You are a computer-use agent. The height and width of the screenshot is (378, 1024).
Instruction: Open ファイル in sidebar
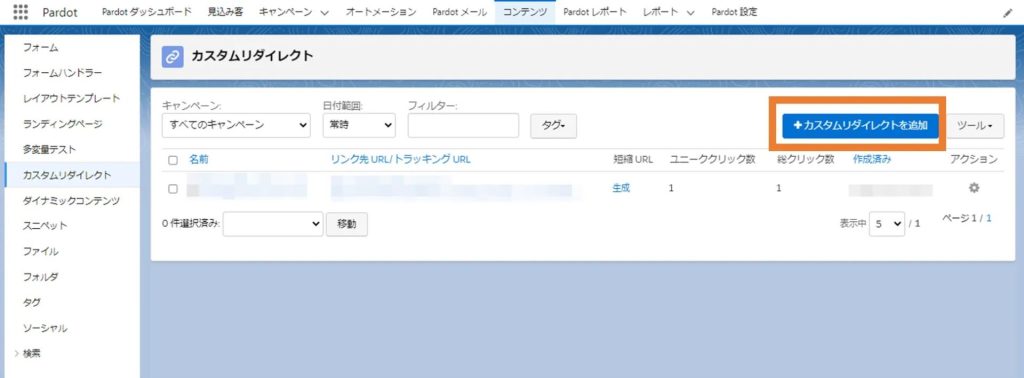pyautogui.click(x=40, y=251)
